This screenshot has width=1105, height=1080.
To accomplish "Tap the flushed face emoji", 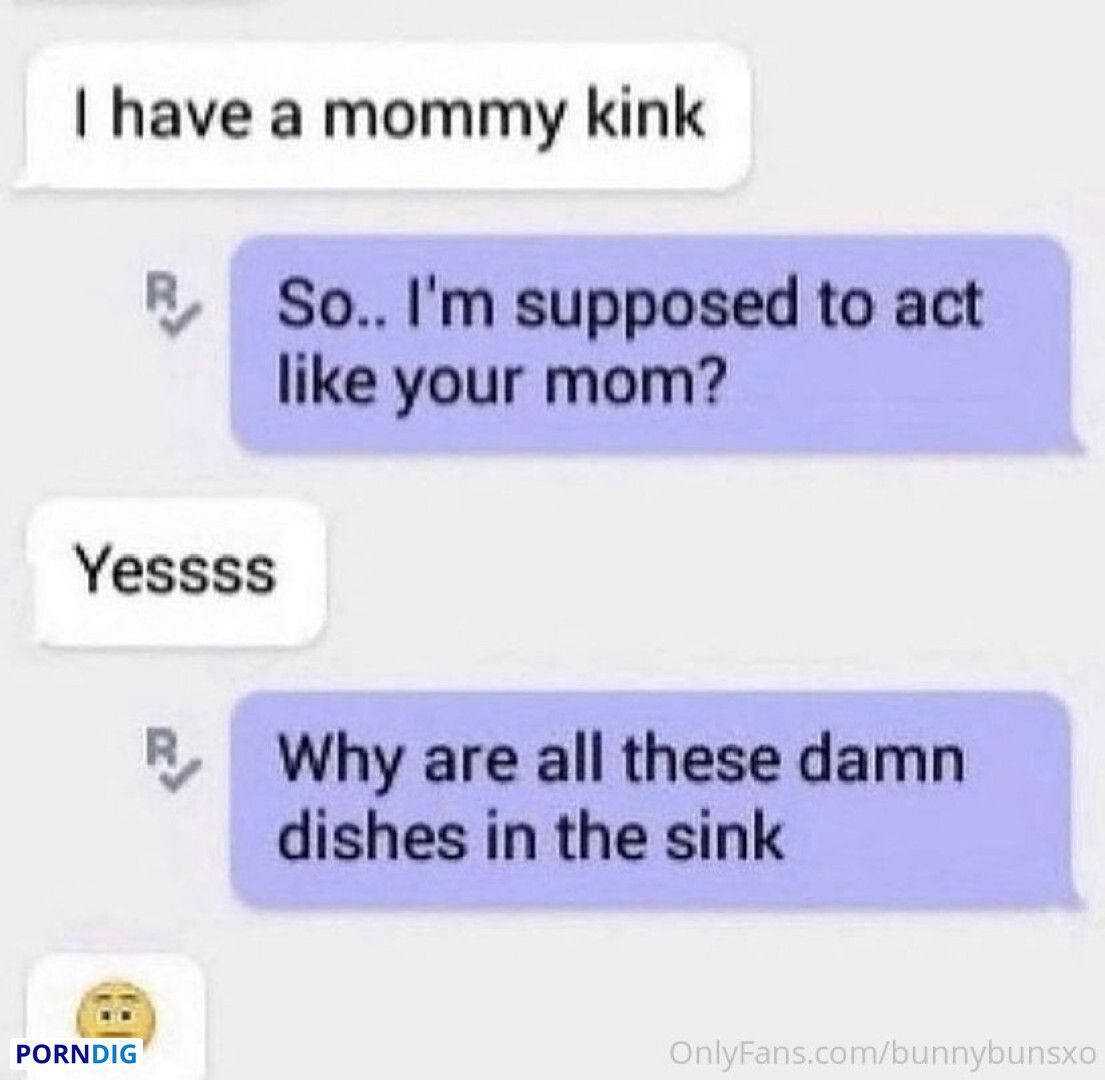I will pyautogui.click(x=115, y=1012).
